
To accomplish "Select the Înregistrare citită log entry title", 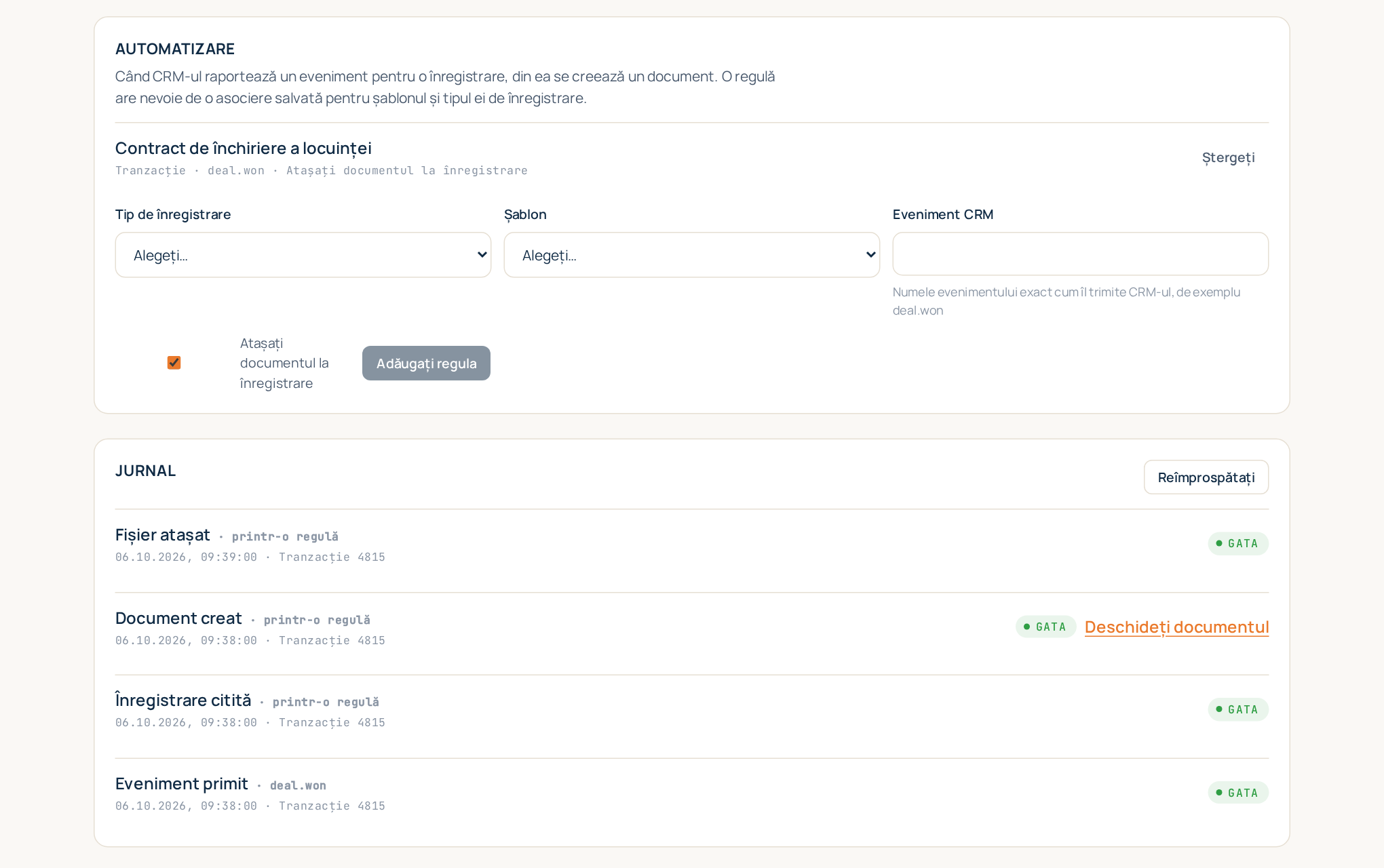I will [183, 701].
